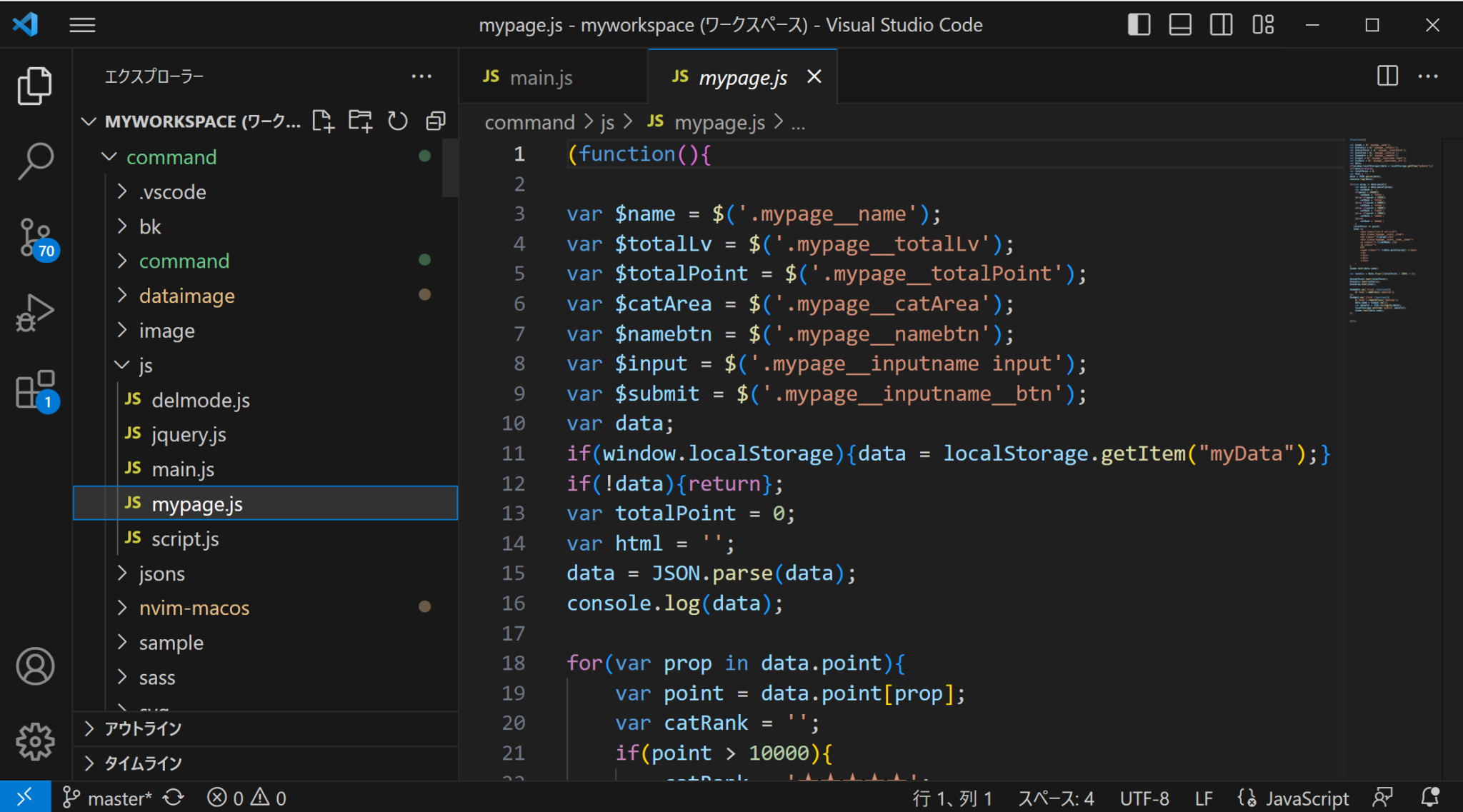Click the JavaScript language mode in status bar

coord(1306,798)
